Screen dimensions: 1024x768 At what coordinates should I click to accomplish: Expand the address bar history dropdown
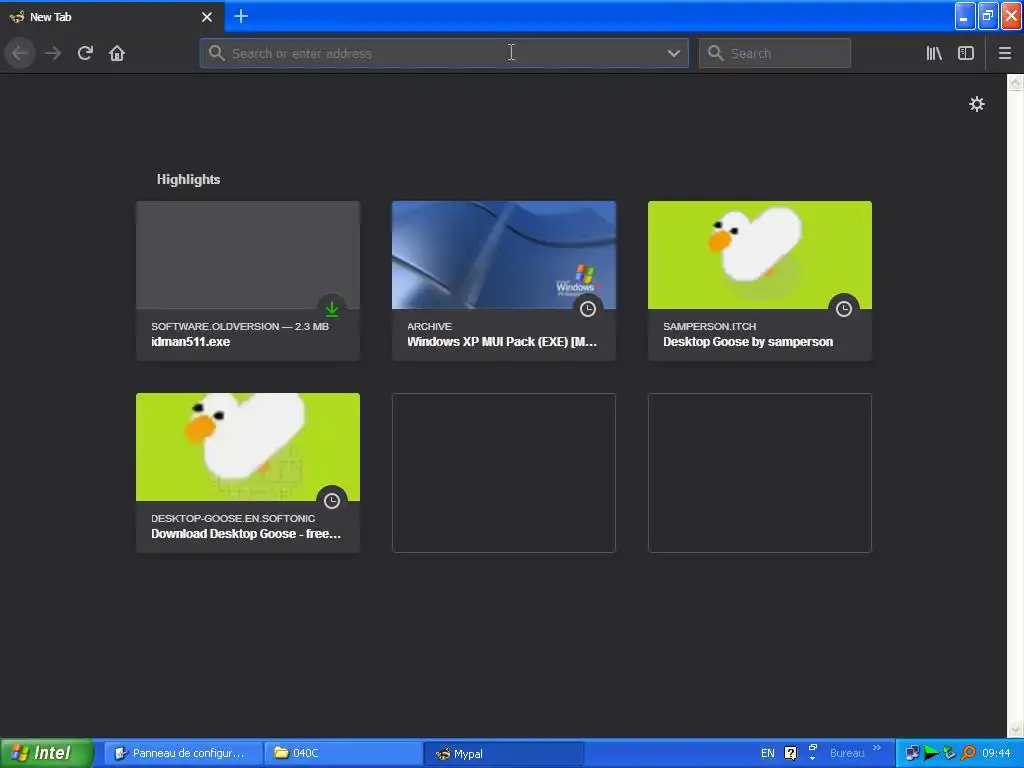[x=674, y=54]
